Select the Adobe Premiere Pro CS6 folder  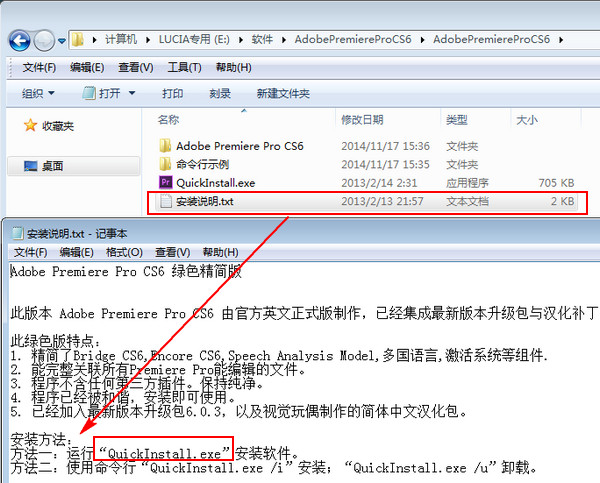pyautogui.click(x=240, y=146)
